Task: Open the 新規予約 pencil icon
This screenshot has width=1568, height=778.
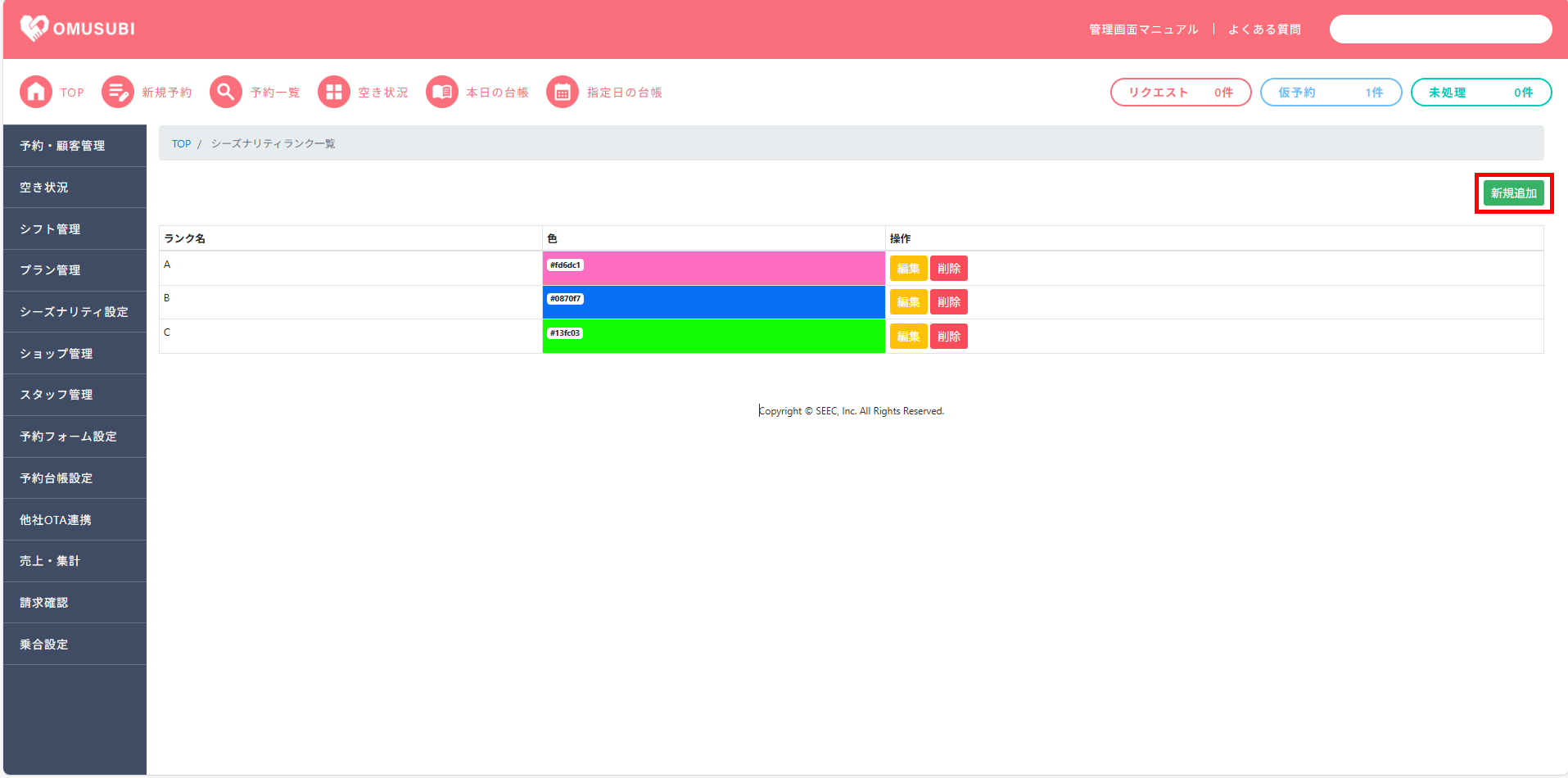Action: point(118,93)
